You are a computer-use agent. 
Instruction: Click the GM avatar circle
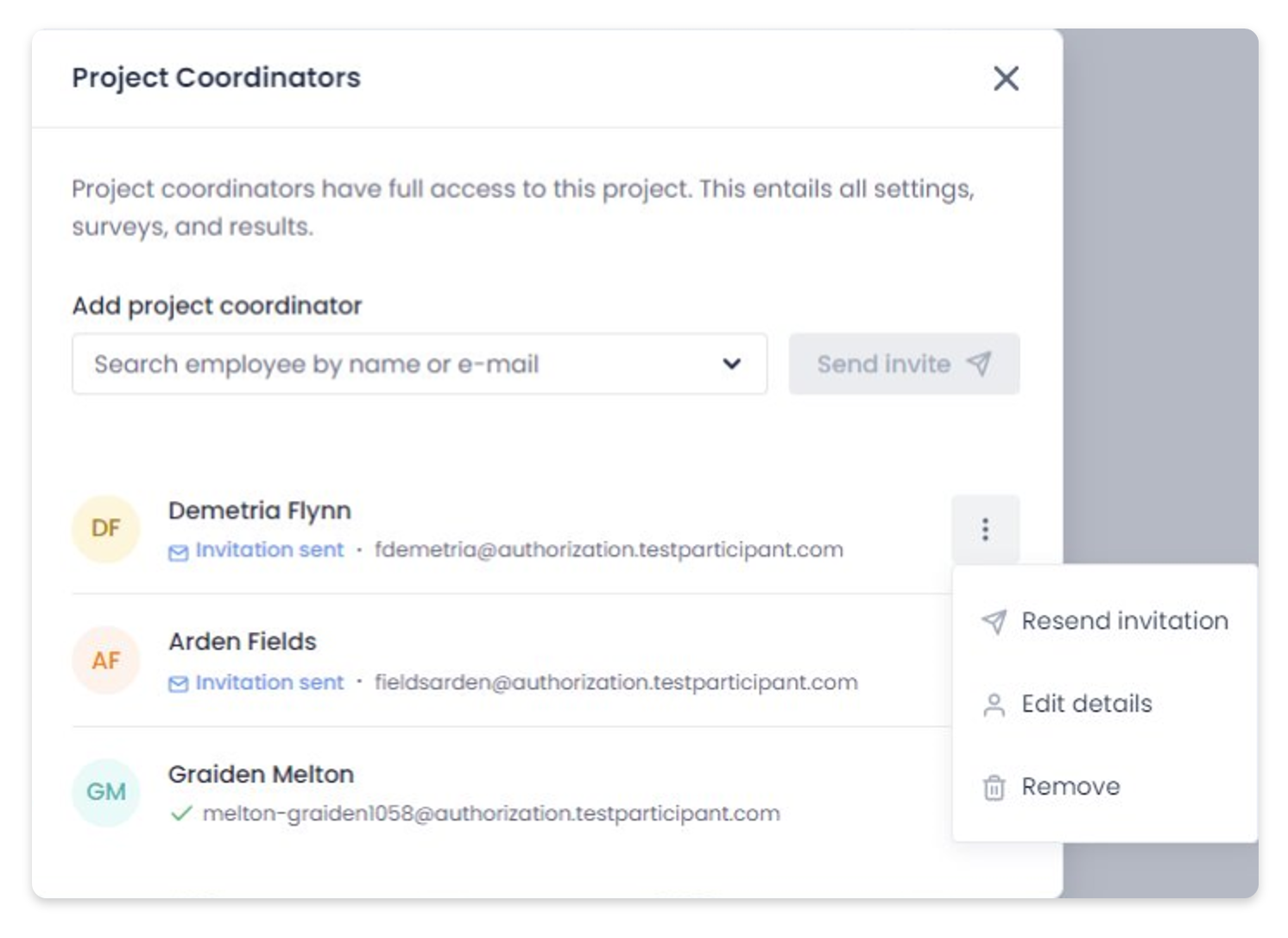coord(106,792)
